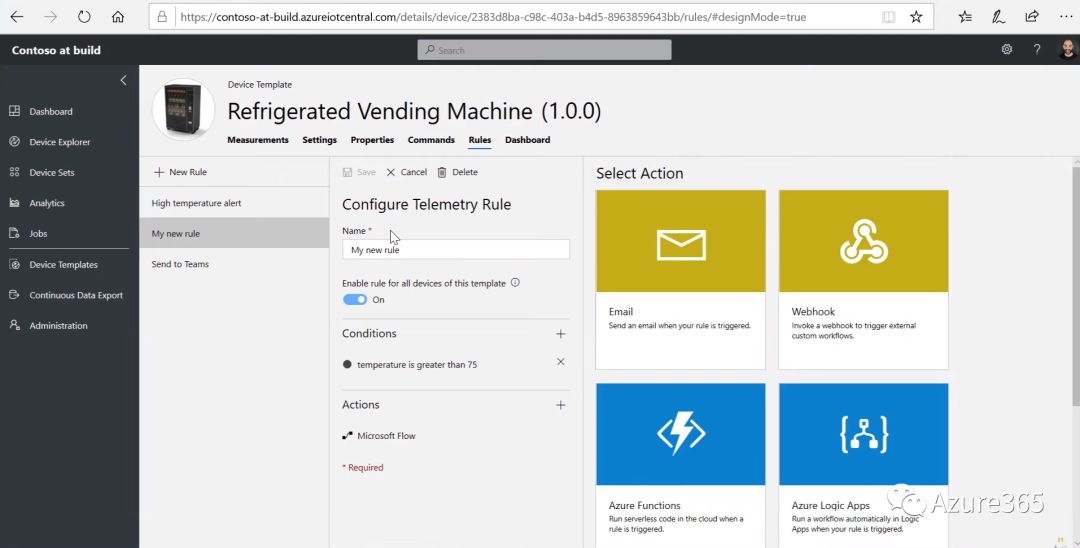Screen dimensions: 1080x548
Task: Toggle off enable rule for all devices
Action: point(354,300)
